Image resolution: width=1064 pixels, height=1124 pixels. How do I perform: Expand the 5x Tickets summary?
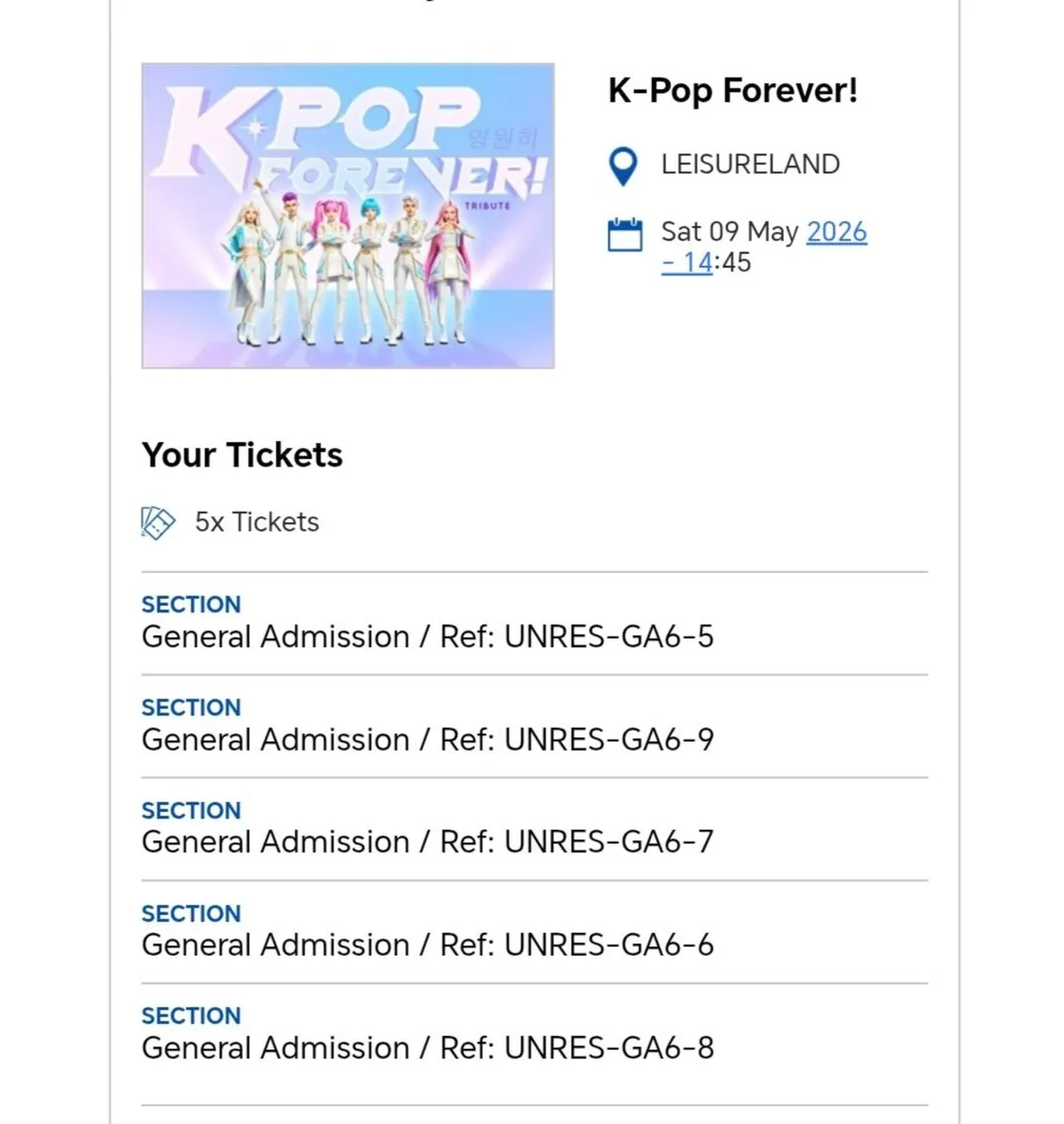point(257,523)
